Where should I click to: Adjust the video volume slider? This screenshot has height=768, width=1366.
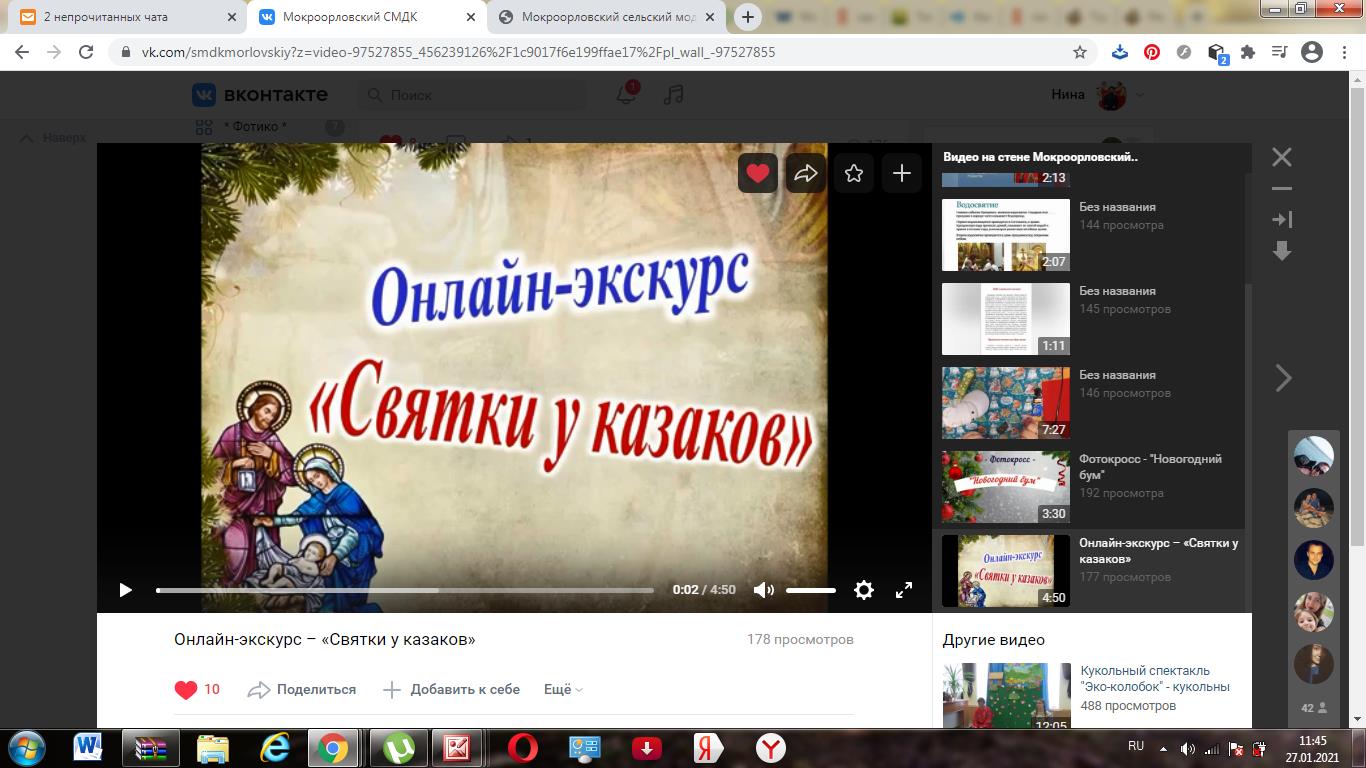811,590
